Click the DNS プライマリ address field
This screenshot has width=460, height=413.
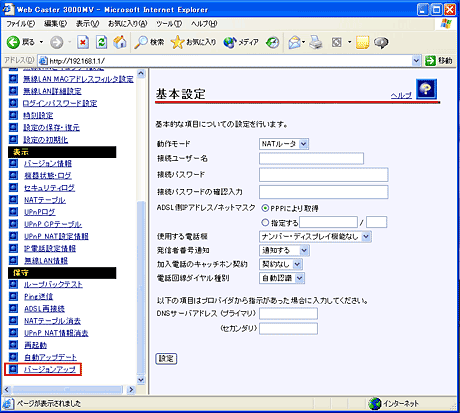point(288,314)
